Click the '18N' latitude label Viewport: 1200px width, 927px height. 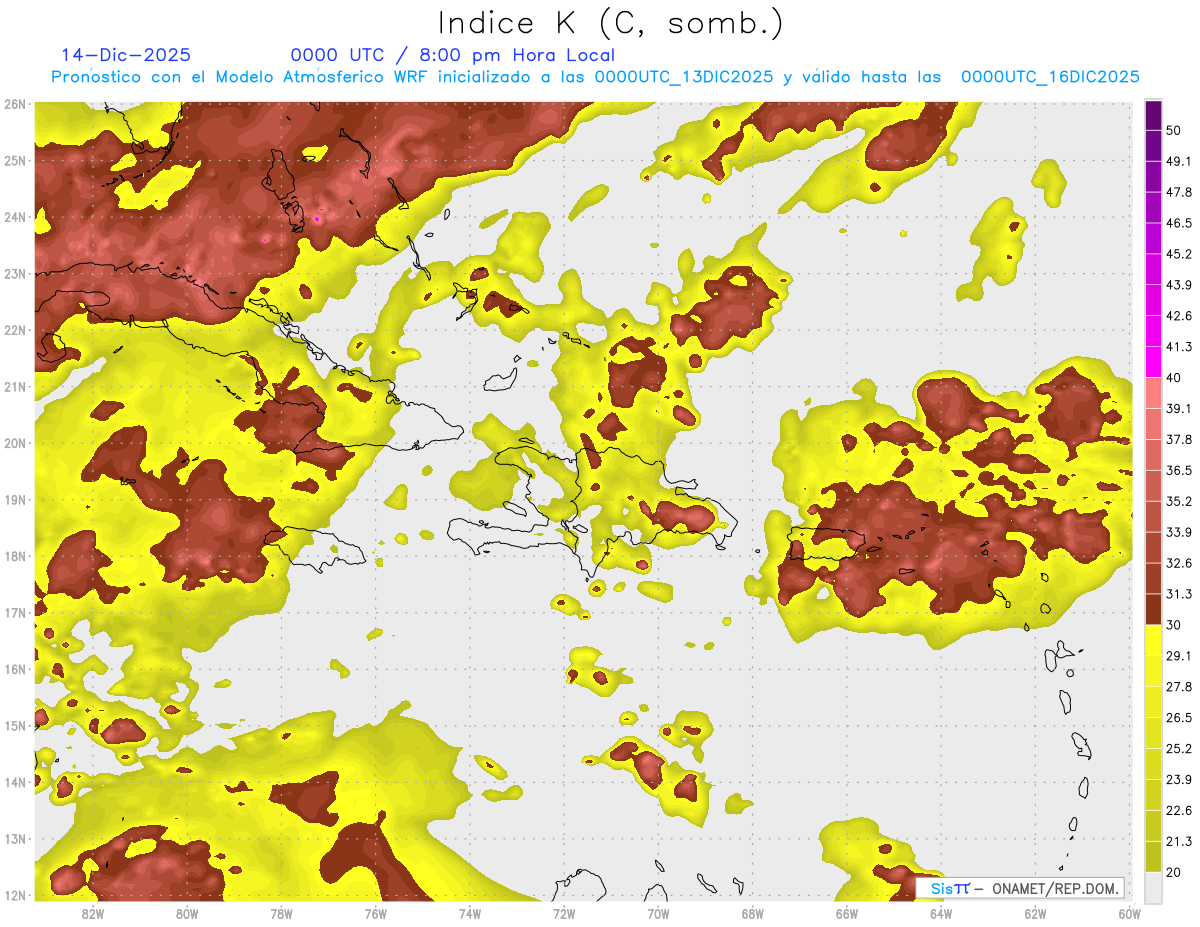pos(15,557)
